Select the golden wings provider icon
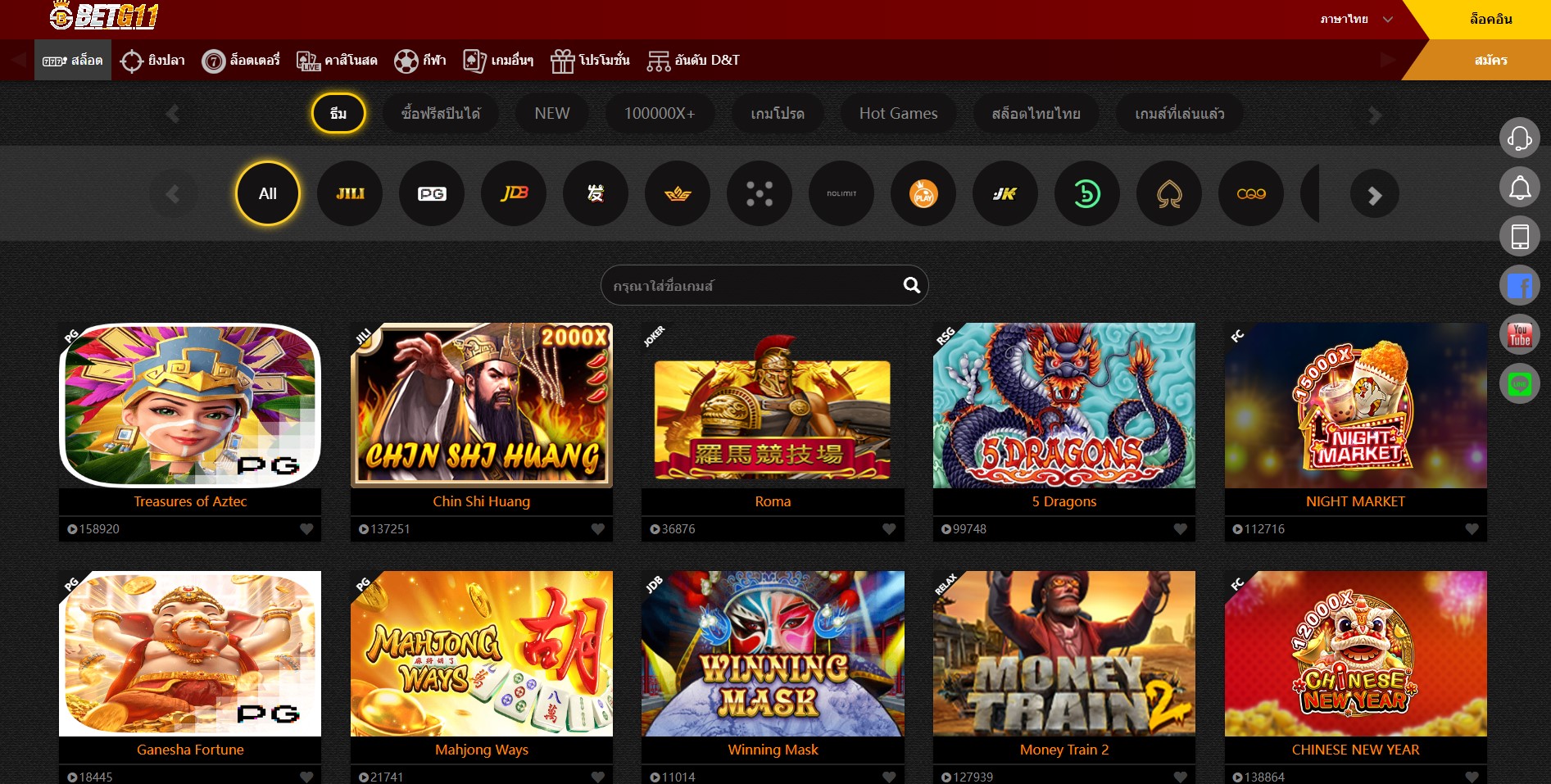Screen dimensions: 1551x784 point(678,194)
